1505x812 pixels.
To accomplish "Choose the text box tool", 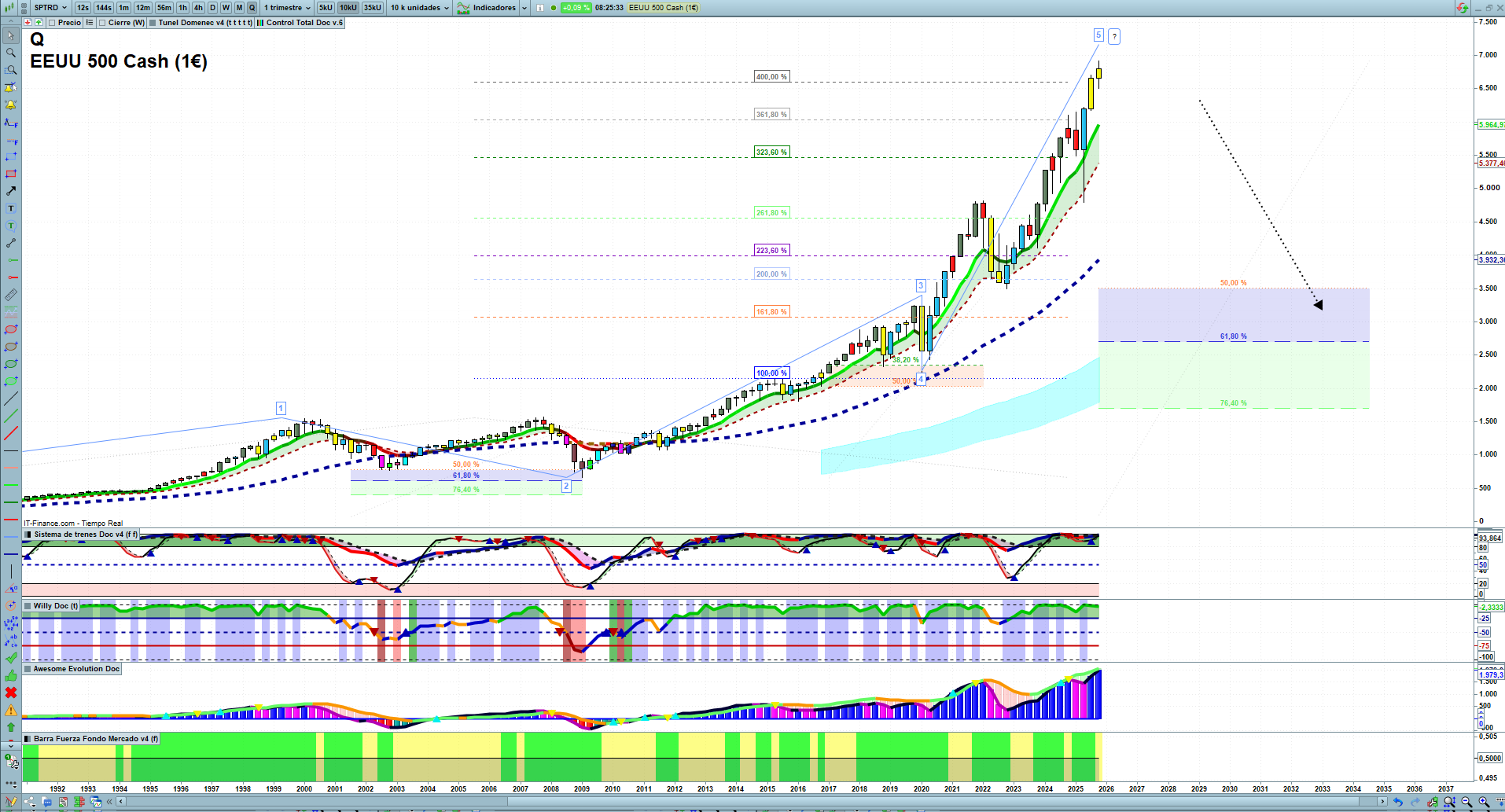I will 11,208.
